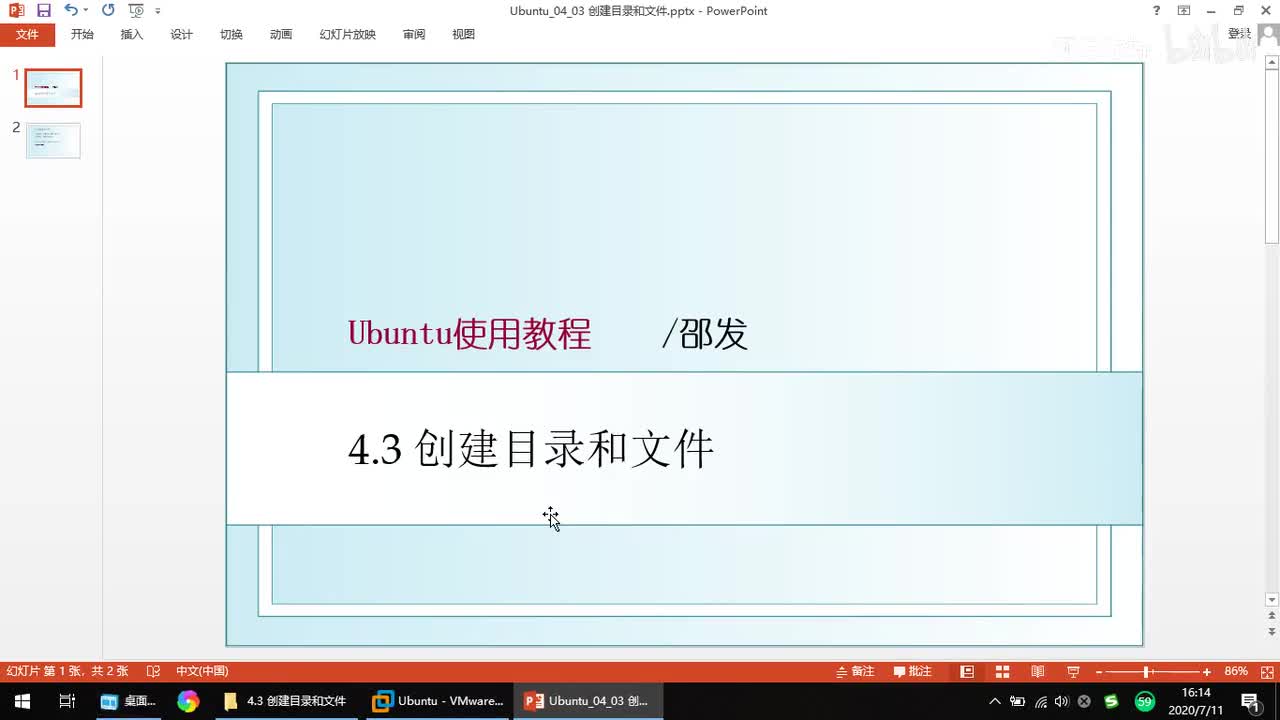This screenshot has height=720, width=1280.
Task: Go to previous slide double-arrow button
Action: [1272, 617]
